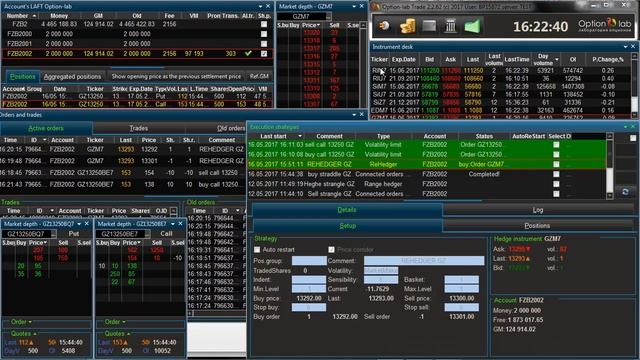
Task: Open Active orders tab
Action: click(x=46, y=128)
